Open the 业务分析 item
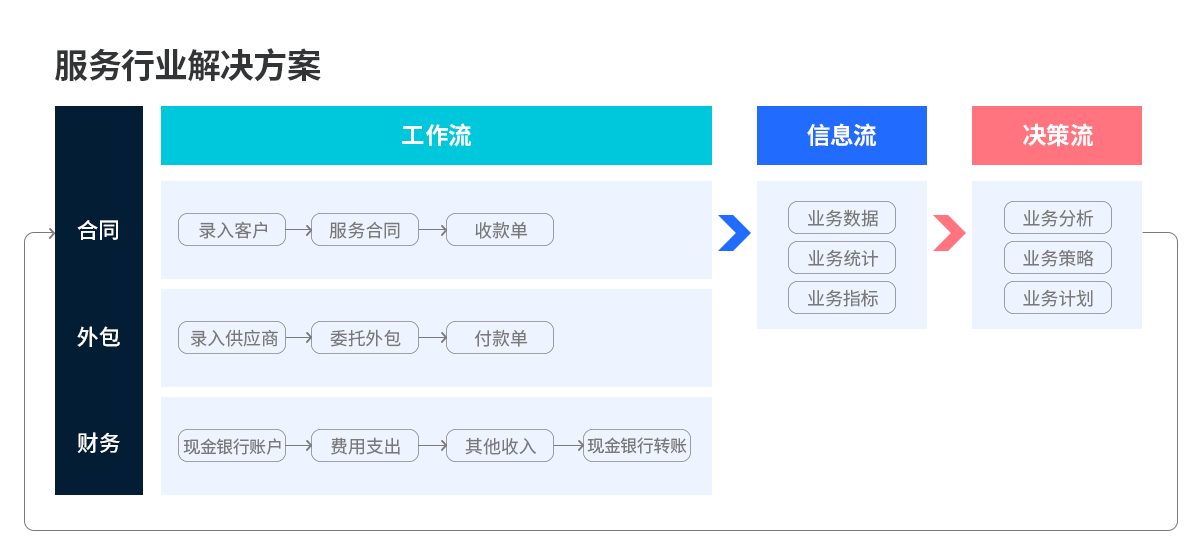Viewport: 1200px width, 556px height. coord(1057,218)
